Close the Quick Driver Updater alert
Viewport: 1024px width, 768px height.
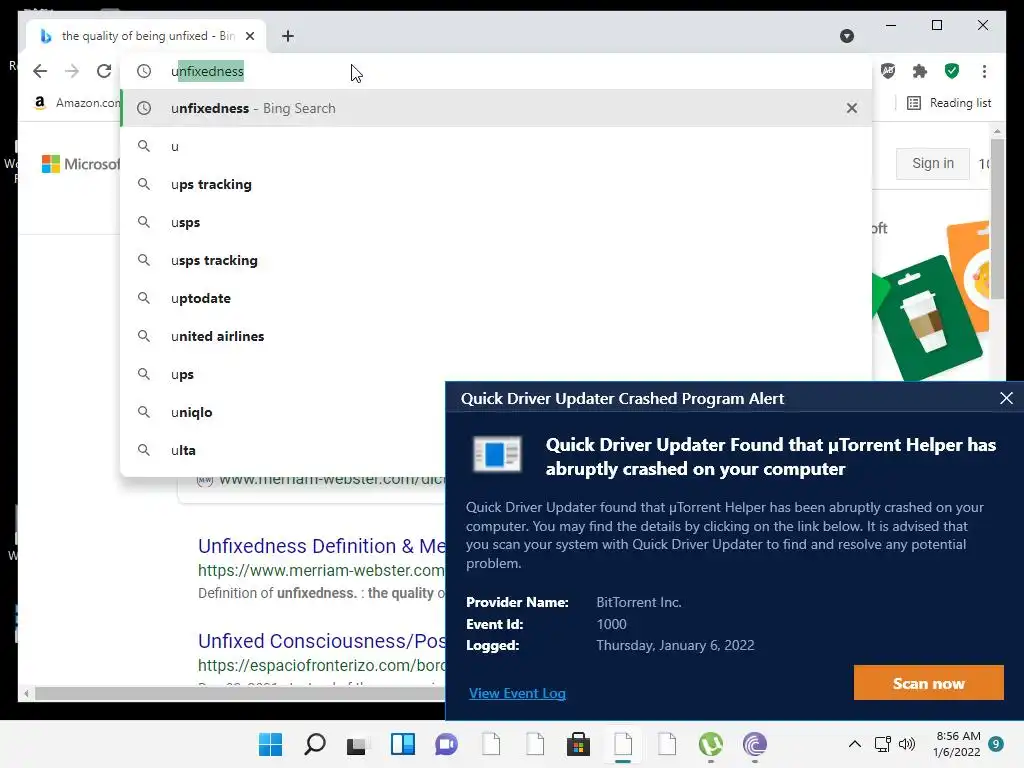pos(1006,398)
